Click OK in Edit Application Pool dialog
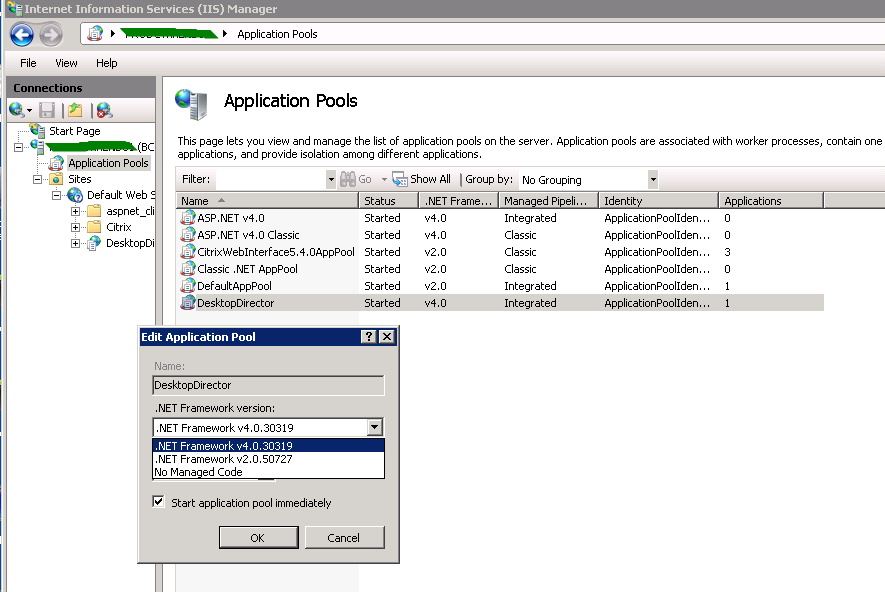 259,538
